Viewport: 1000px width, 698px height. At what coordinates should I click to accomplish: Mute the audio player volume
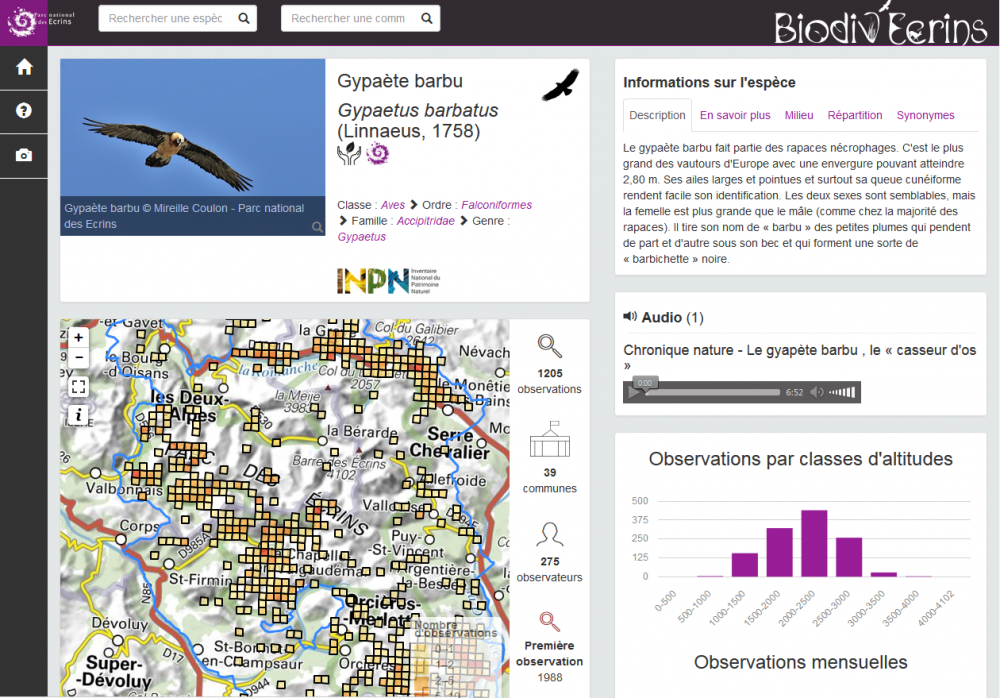(817, 392)
